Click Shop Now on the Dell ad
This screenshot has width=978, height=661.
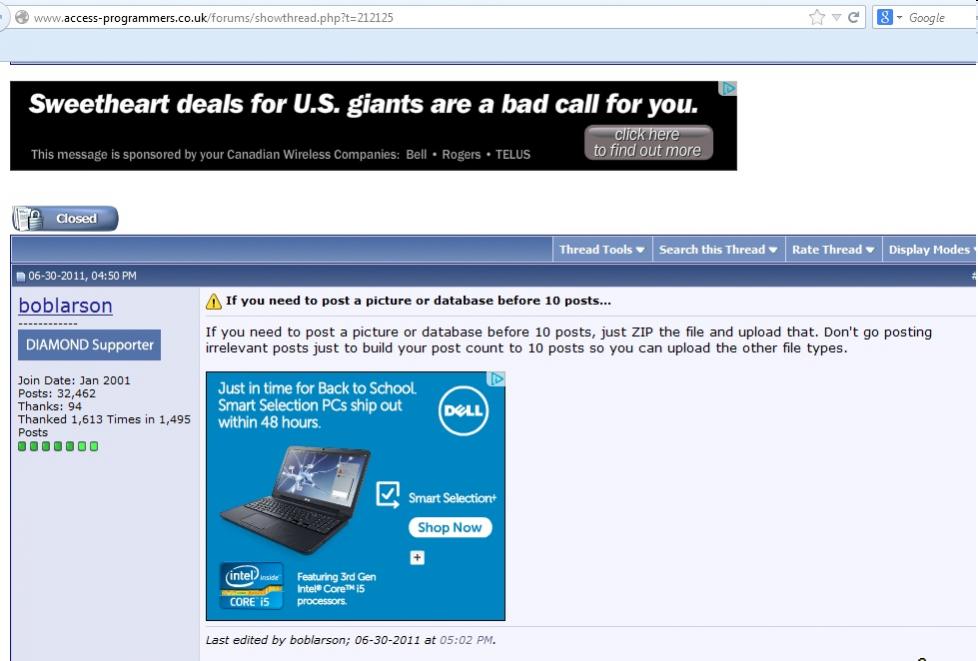pyautogui.click(x=450, y=528)
